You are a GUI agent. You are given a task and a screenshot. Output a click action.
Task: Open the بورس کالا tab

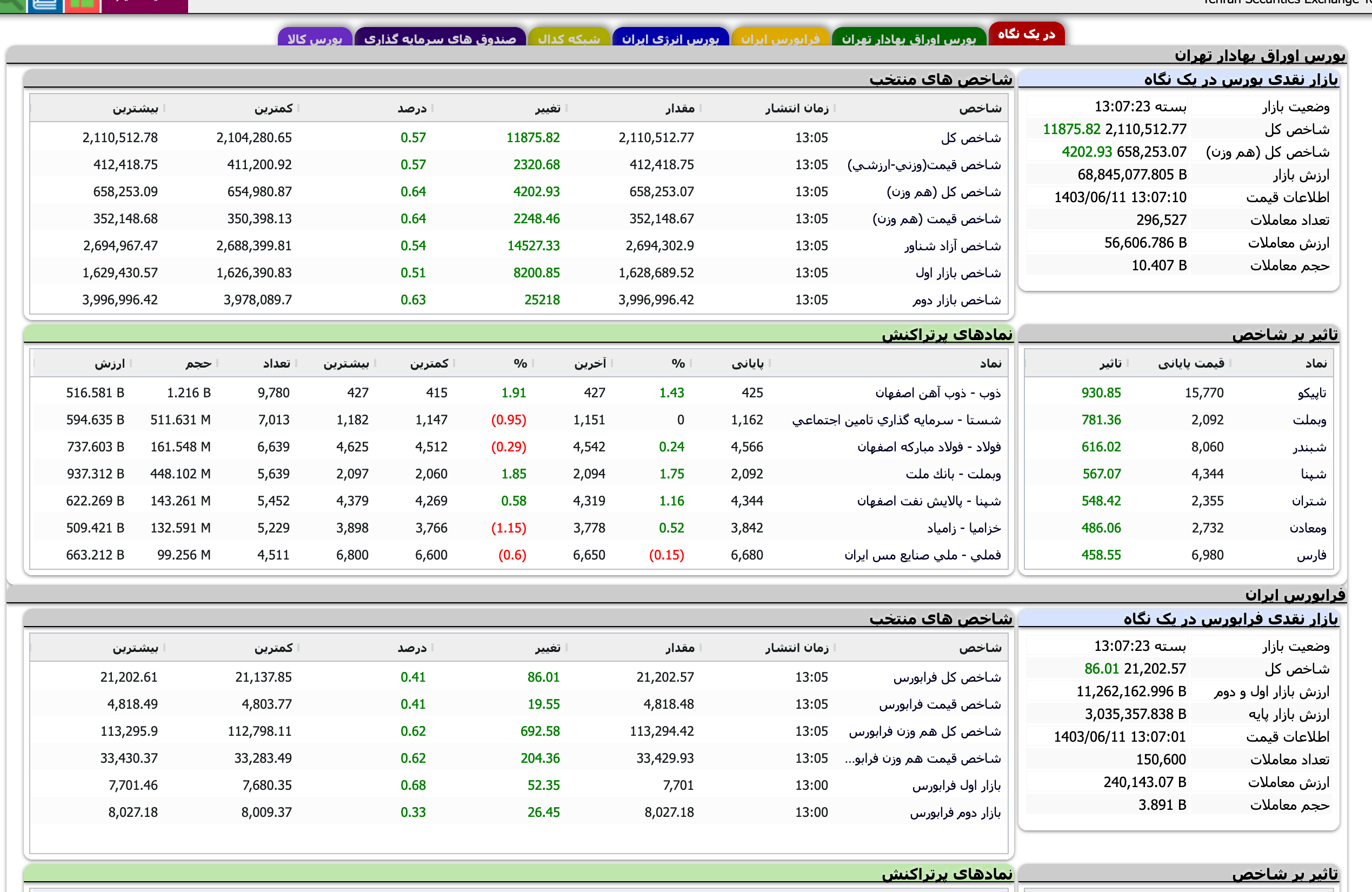tap(314, 39)
